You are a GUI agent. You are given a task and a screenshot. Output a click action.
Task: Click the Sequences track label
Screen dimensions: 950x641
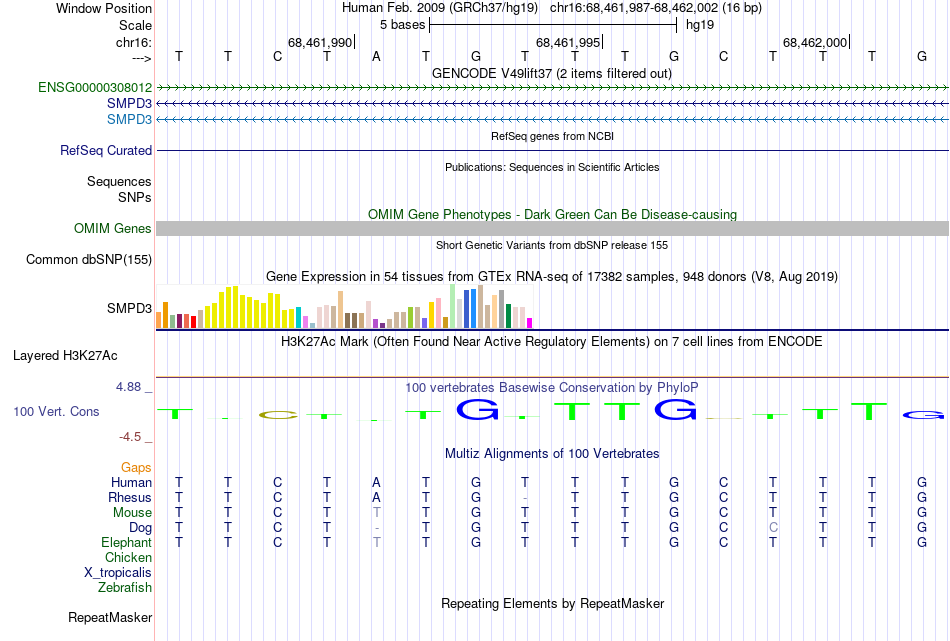point(119,181)
